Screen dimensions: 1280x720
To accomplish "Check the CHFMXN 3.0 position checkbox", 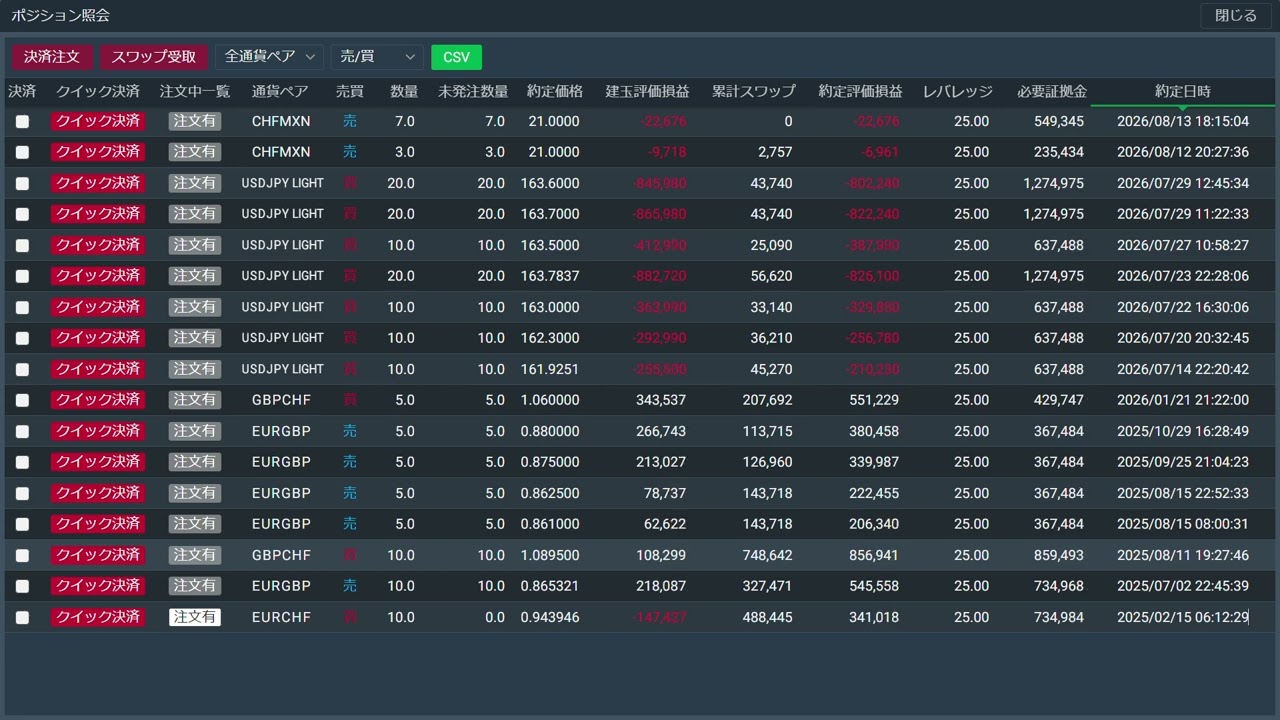I will click(22, 153).
